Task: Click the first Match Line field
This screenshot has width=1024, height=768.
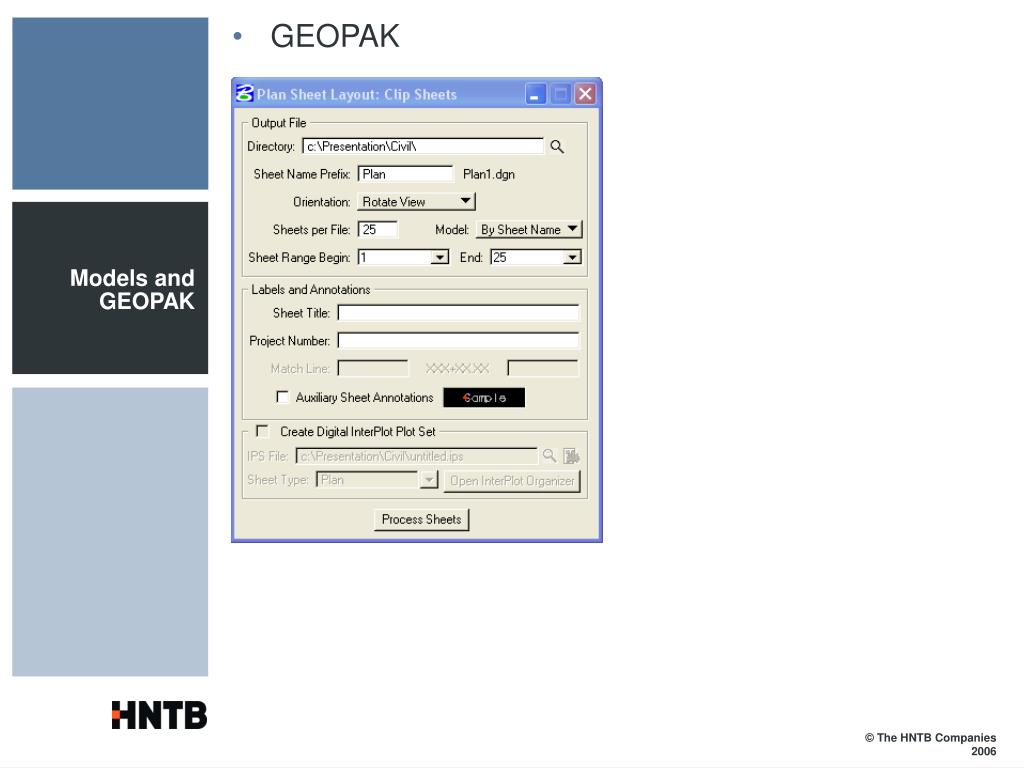Action: [373, 368]
